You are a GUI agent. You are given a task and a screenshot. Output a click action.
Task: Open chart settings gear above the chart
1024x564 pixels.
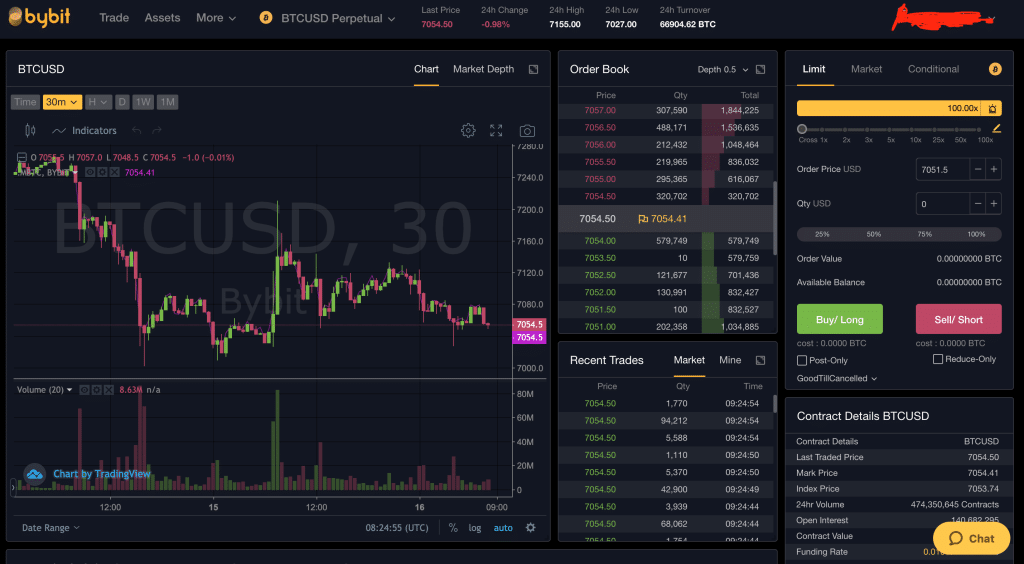click(x=468, y=131)
